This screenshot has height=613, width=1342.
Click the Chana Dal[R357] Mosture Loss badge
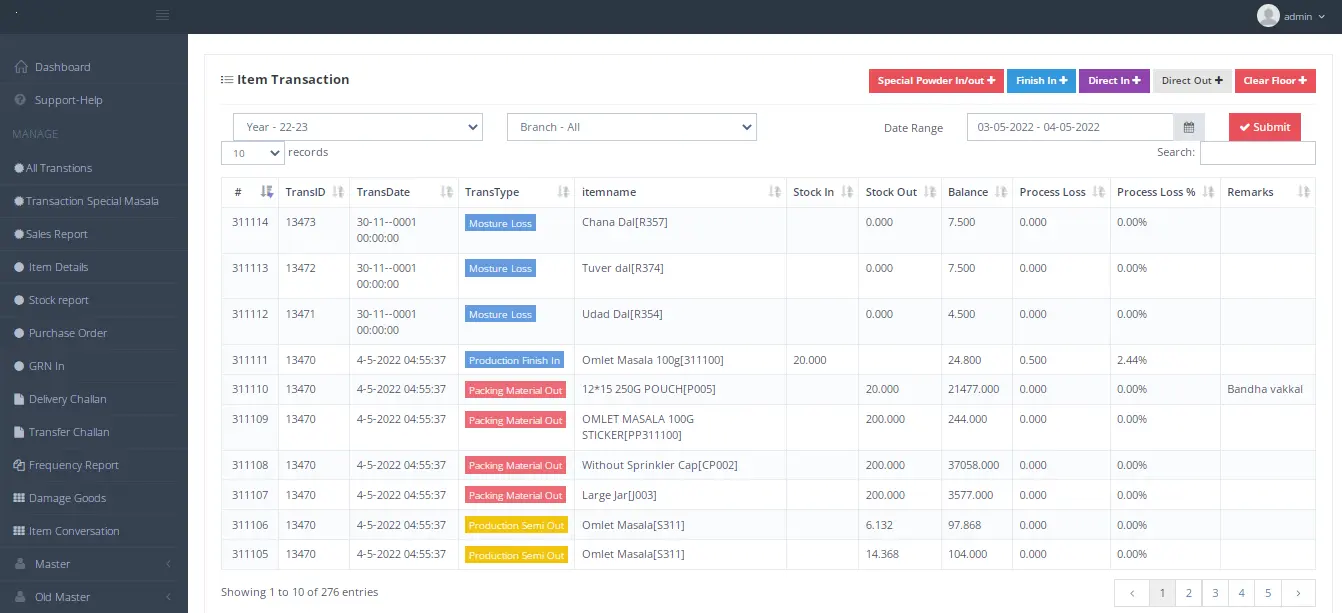click(x=500, y=223)
